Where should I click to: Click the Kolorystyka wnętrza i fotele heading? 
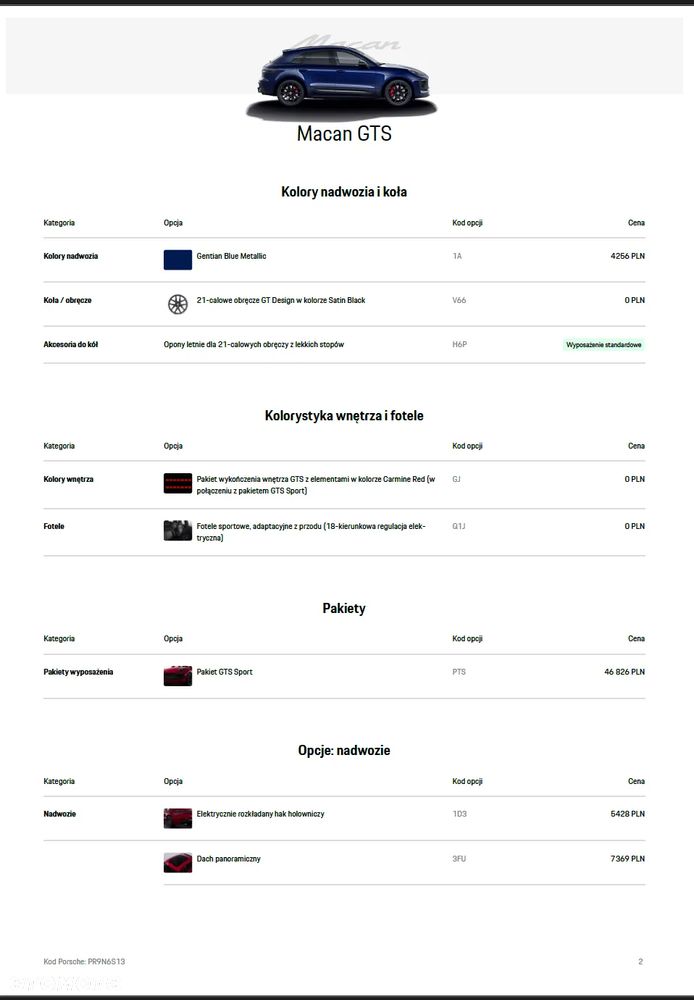(x=344, y=415)
